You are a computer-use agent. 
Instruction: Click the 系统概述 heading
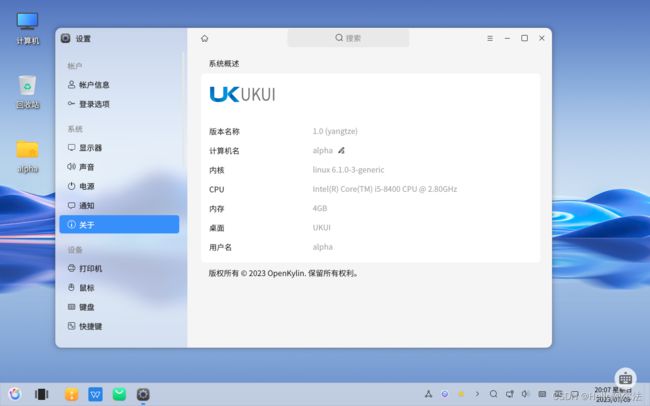point(224,63)
